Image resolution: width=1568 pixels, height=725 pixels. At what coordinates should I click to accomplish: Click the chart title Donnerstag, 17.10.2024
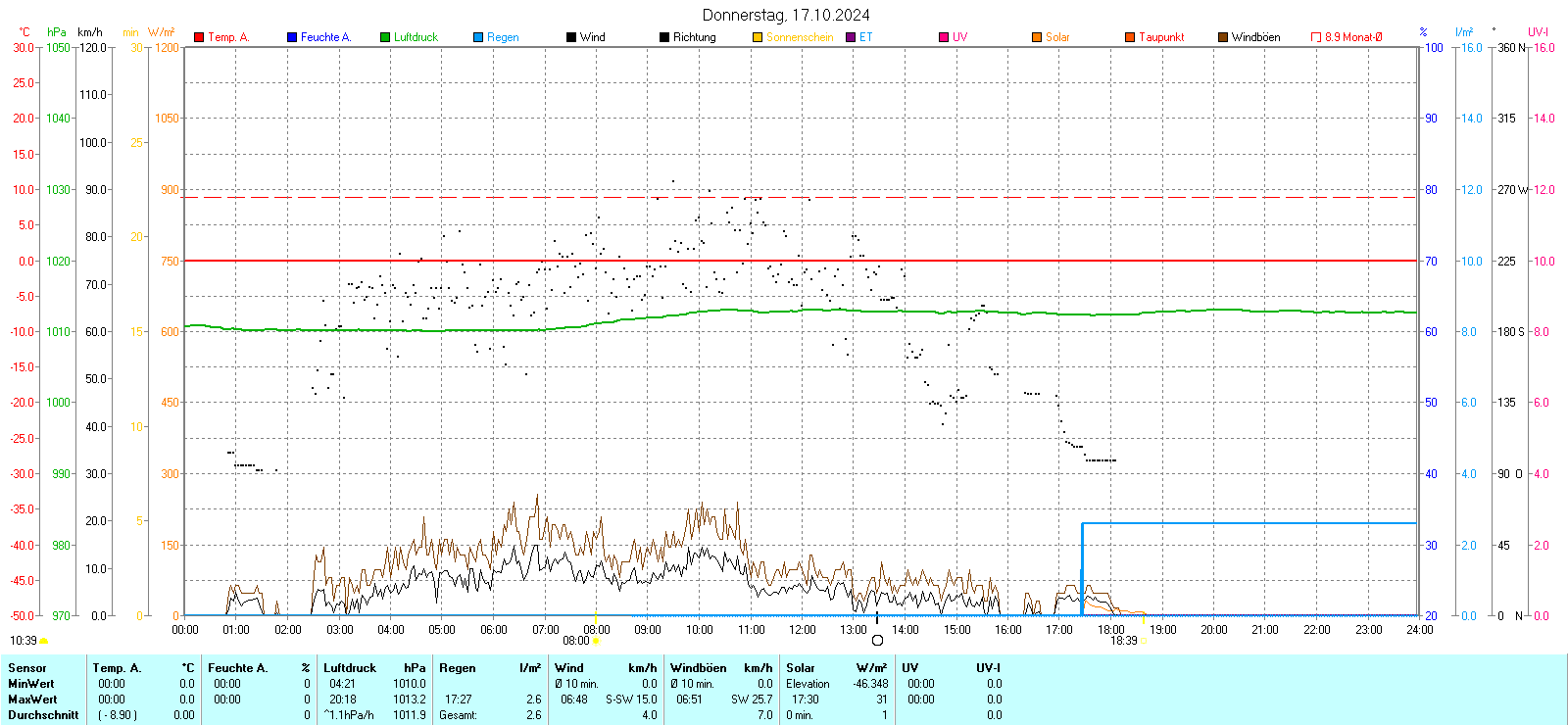pyautogui.click(x=785, y=15)
